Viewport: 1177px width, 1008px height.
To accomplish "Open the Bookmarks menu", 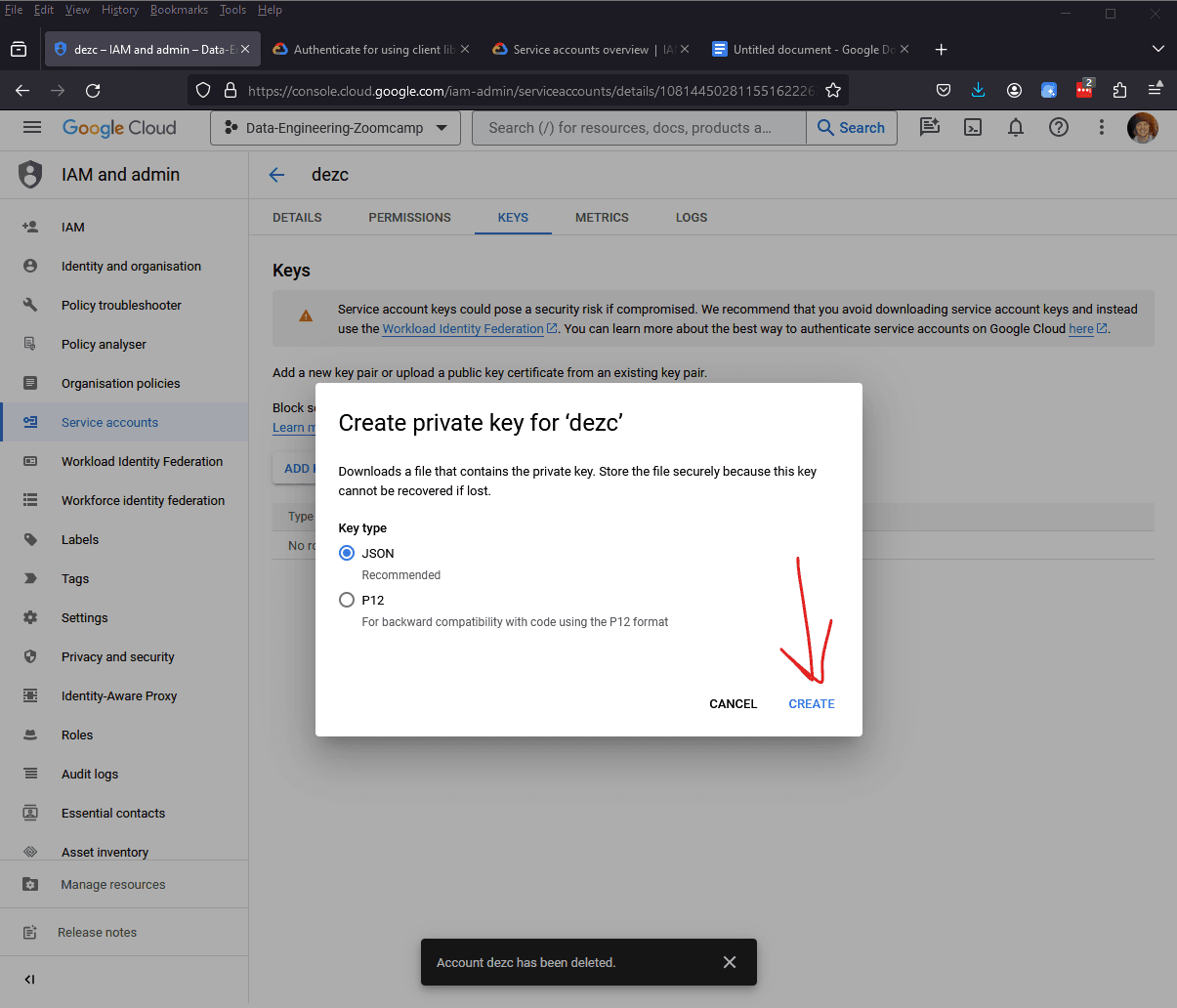I will (179, 10).
